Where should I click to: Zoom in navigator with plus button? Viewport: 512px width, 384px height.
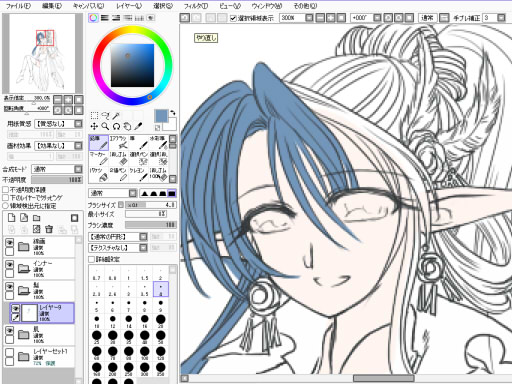(68, 99)
